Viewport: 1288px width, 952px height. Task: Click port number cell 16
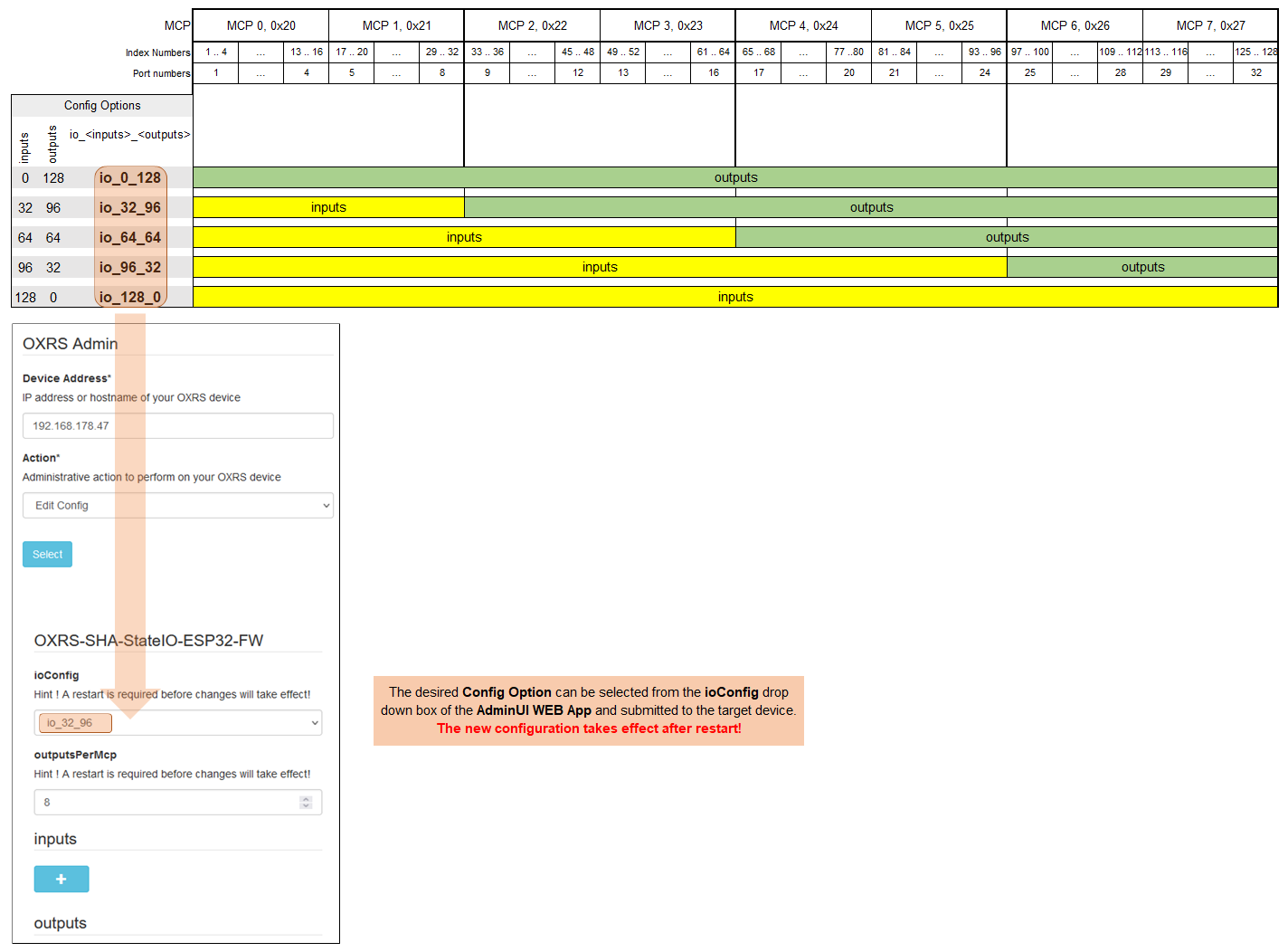tap(714, 72)
